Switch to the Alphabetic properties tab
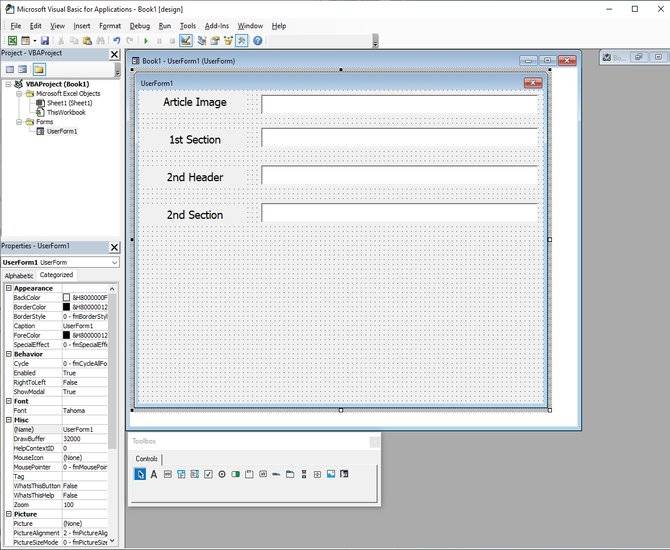 19,276
